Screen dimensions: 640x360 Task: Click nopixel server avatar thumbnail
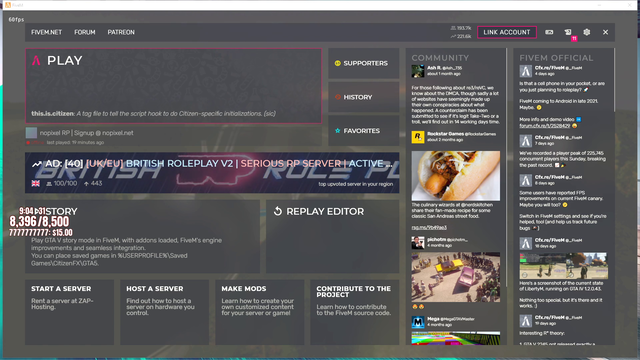point(31,133)
